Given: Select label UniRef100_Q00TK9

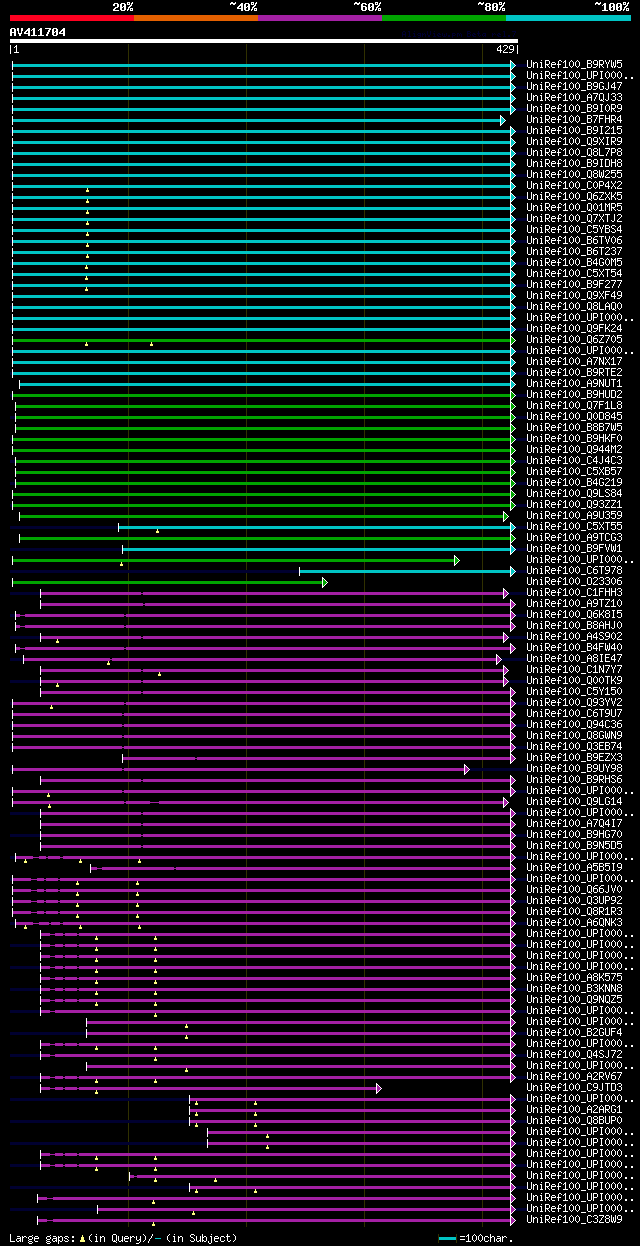Looking at the screenshot, I should pos(574,681).
